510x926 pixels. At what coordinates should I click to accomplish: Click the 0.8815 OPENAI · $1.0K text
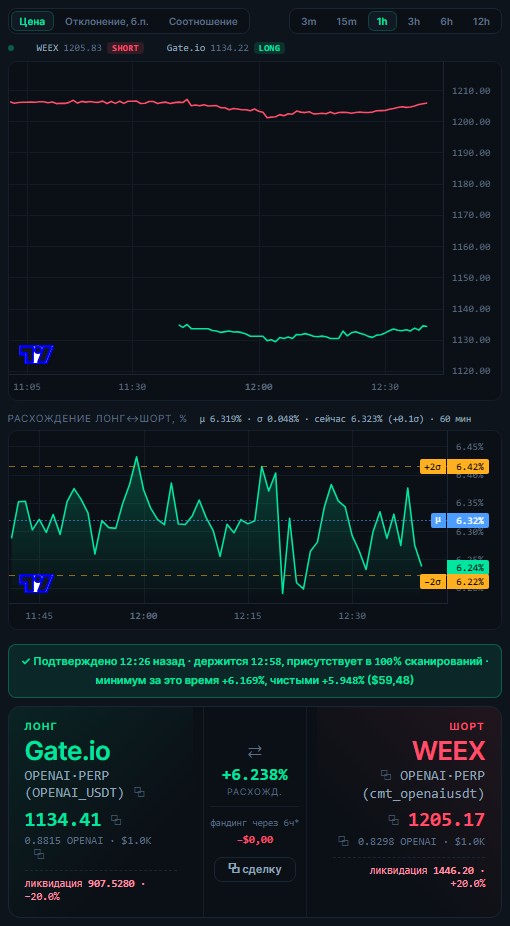(x=88, y=840)
